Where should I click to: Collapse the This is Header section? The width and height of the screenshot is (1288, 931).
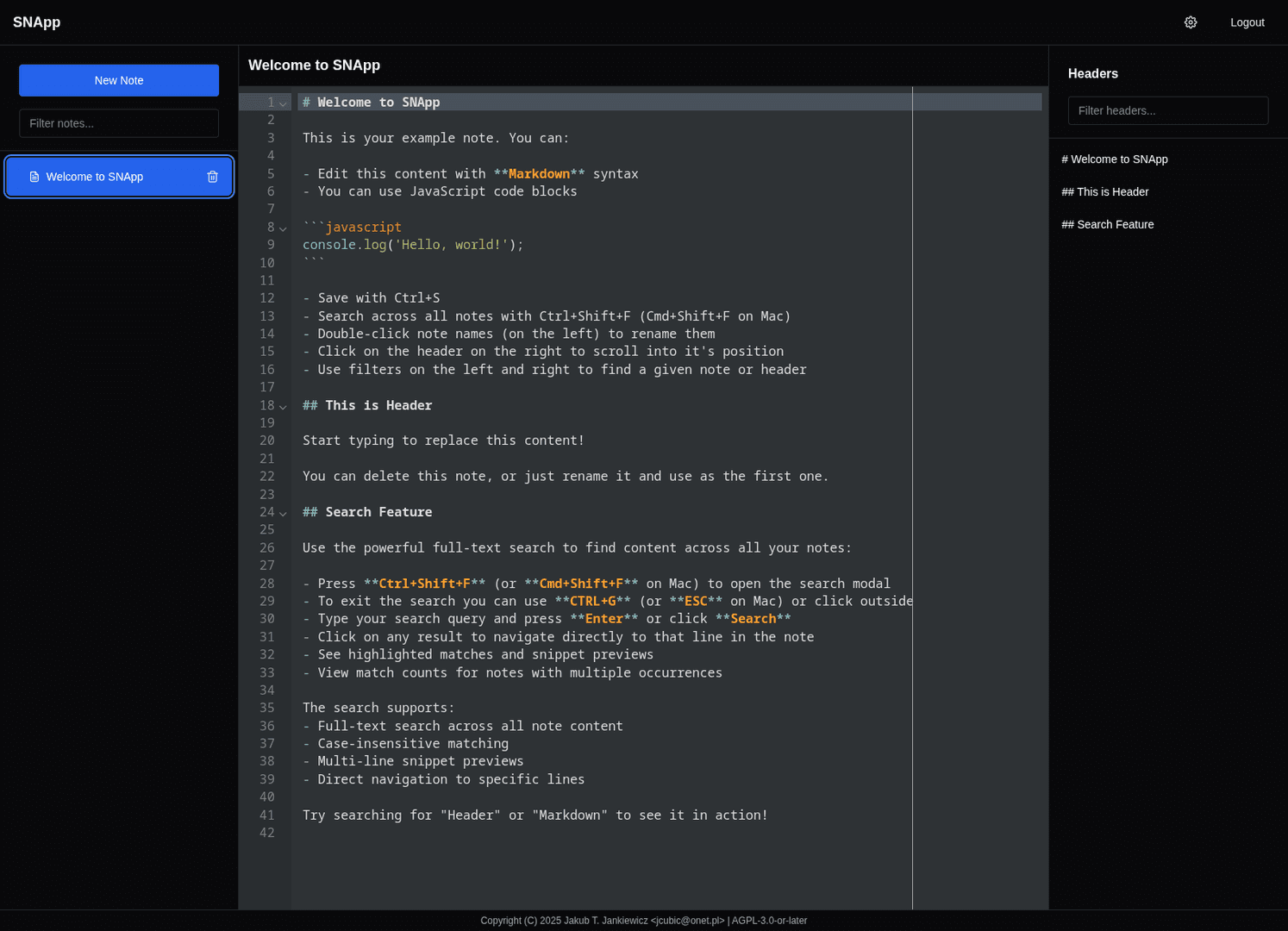click(283, 406)
